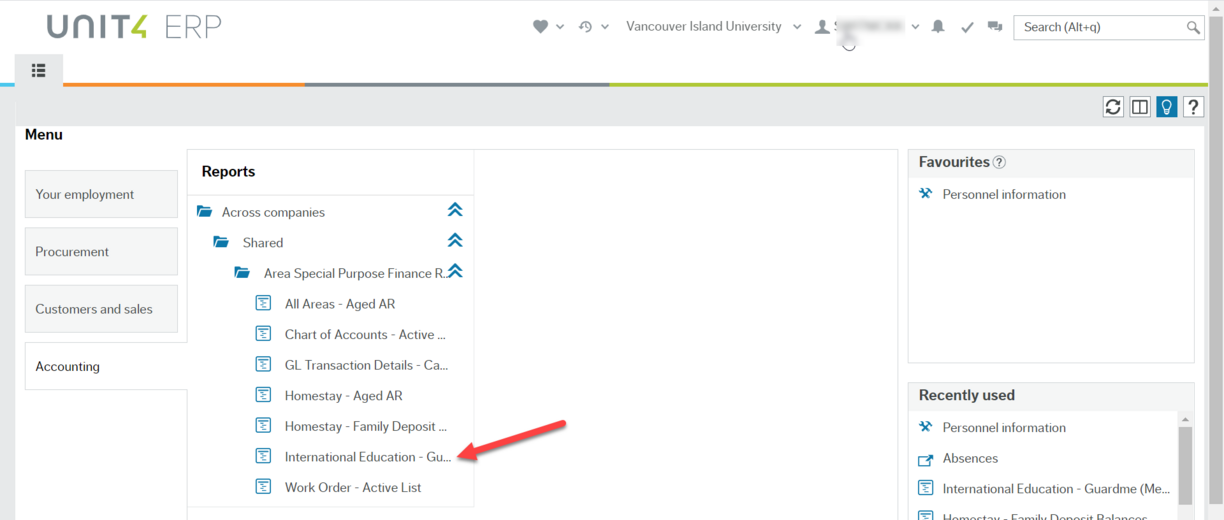Open Absences in Recently used
The image size is (1224, 520).
970,458
